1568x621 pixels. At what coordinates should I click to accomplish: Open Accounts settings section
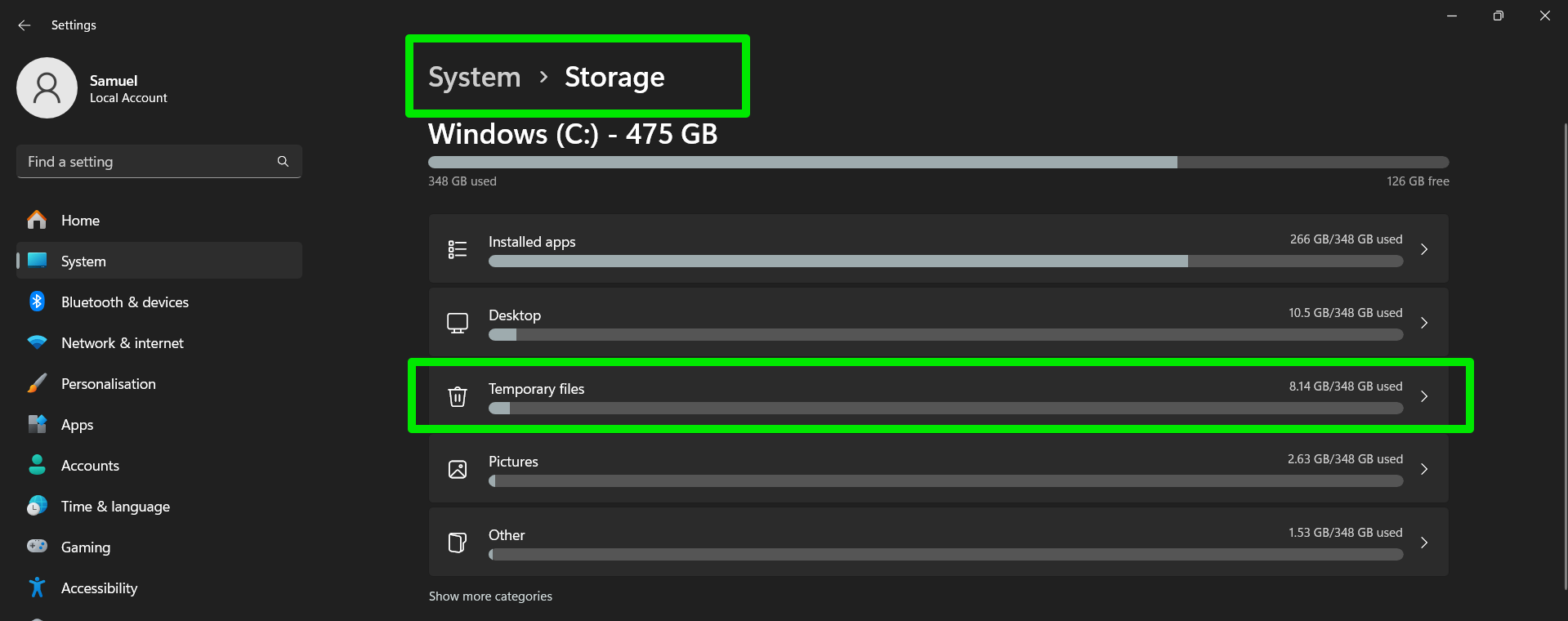90,466
